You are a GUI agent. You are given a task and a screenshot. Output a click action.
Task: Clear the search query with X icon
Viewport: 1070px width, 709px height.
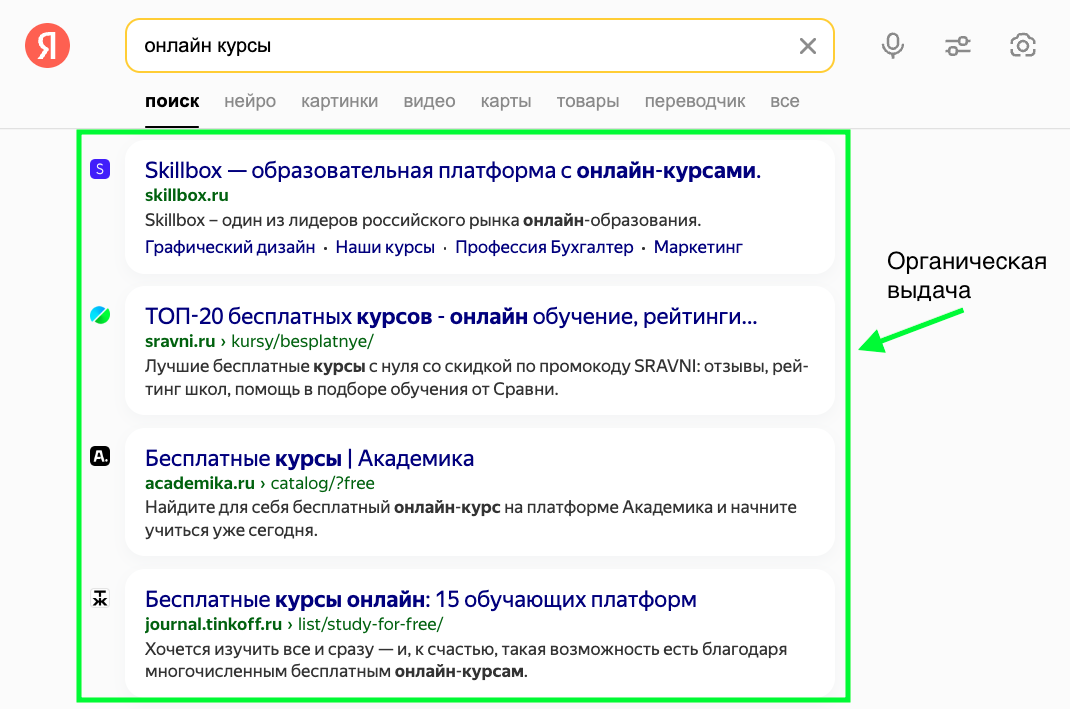point(808,46)
